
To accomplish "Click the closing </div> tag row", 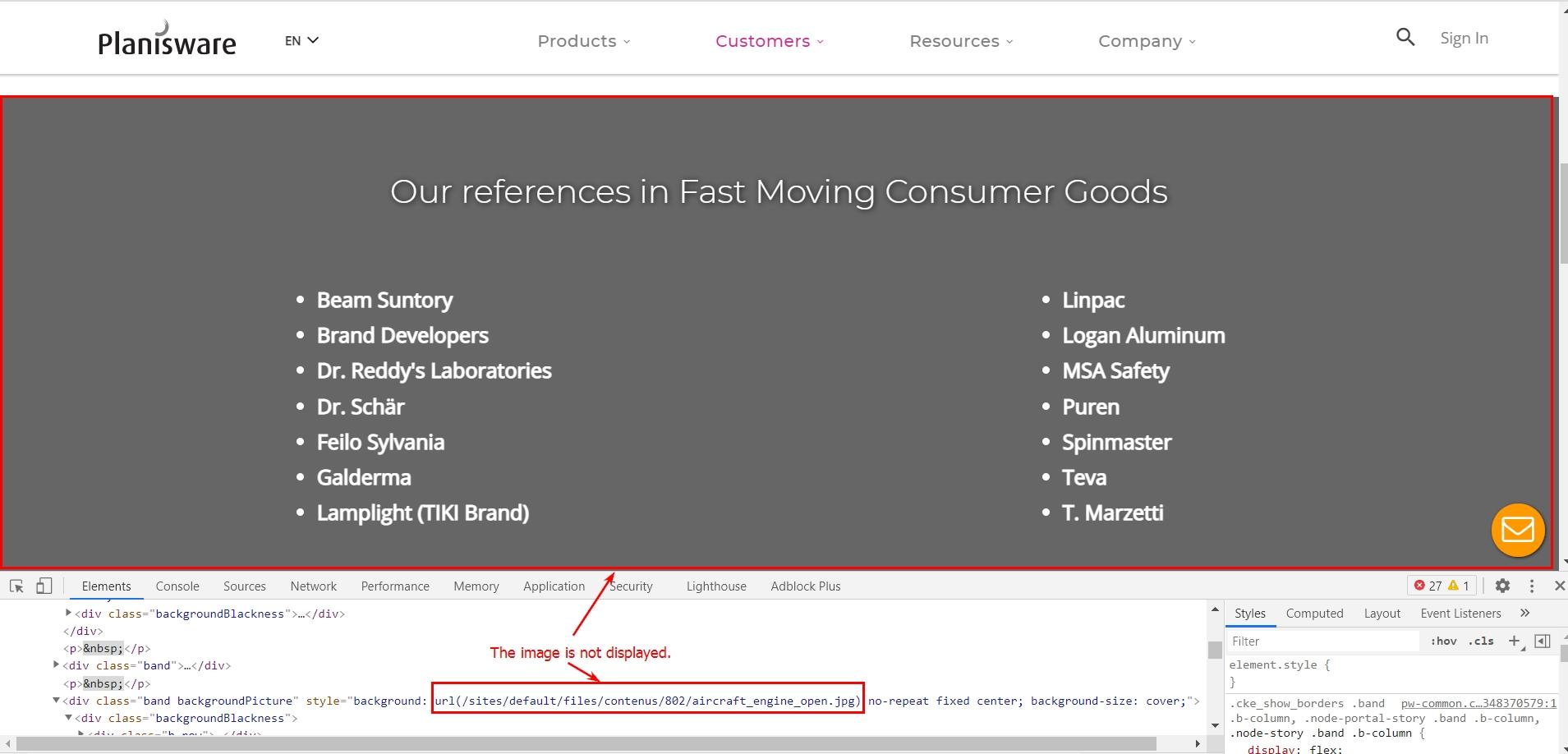I will click(84, 631).
